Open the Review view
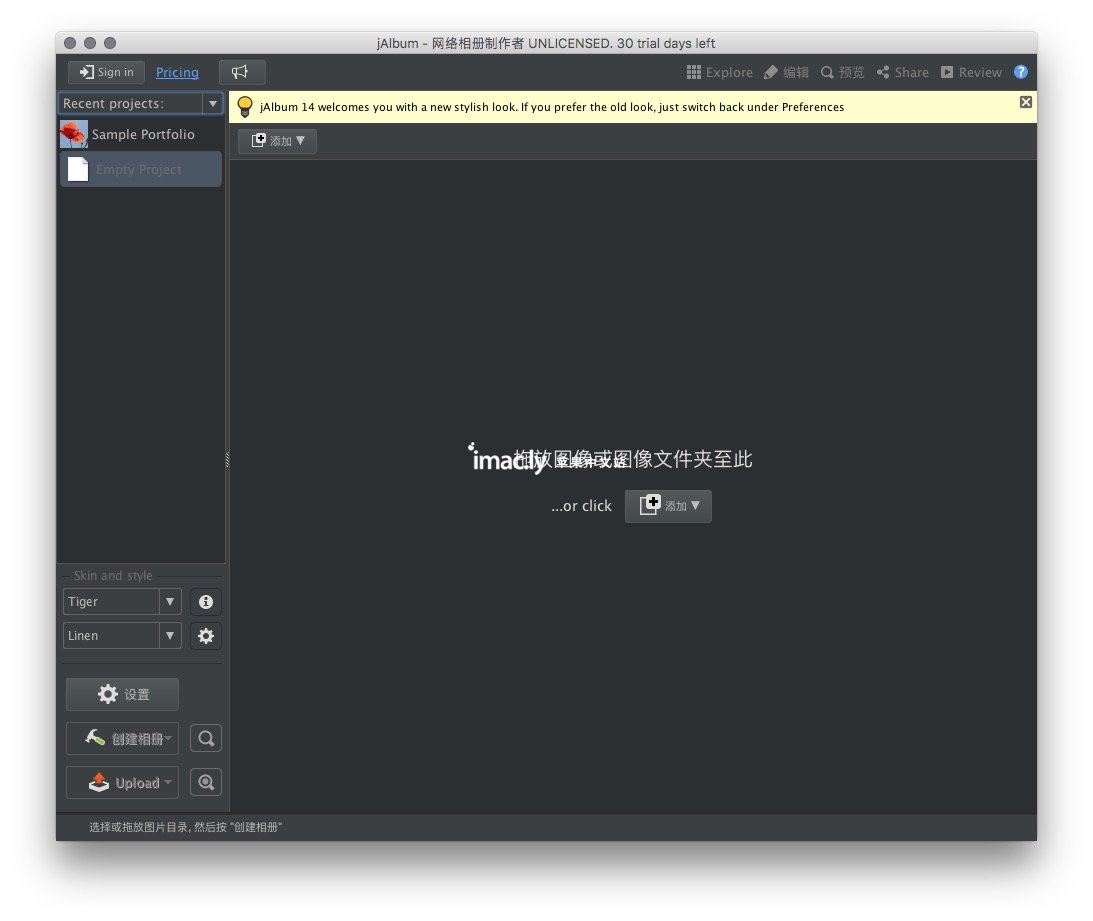The height and width of the screenshot is (921, 1093). tap(971, 73)
